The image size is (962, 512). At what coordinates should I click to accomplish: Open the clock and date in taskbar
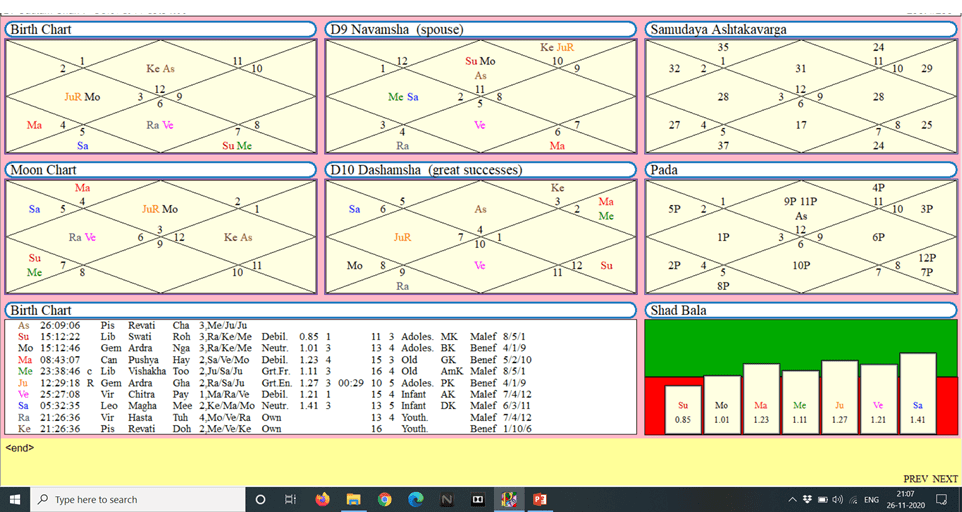point(905,499)
